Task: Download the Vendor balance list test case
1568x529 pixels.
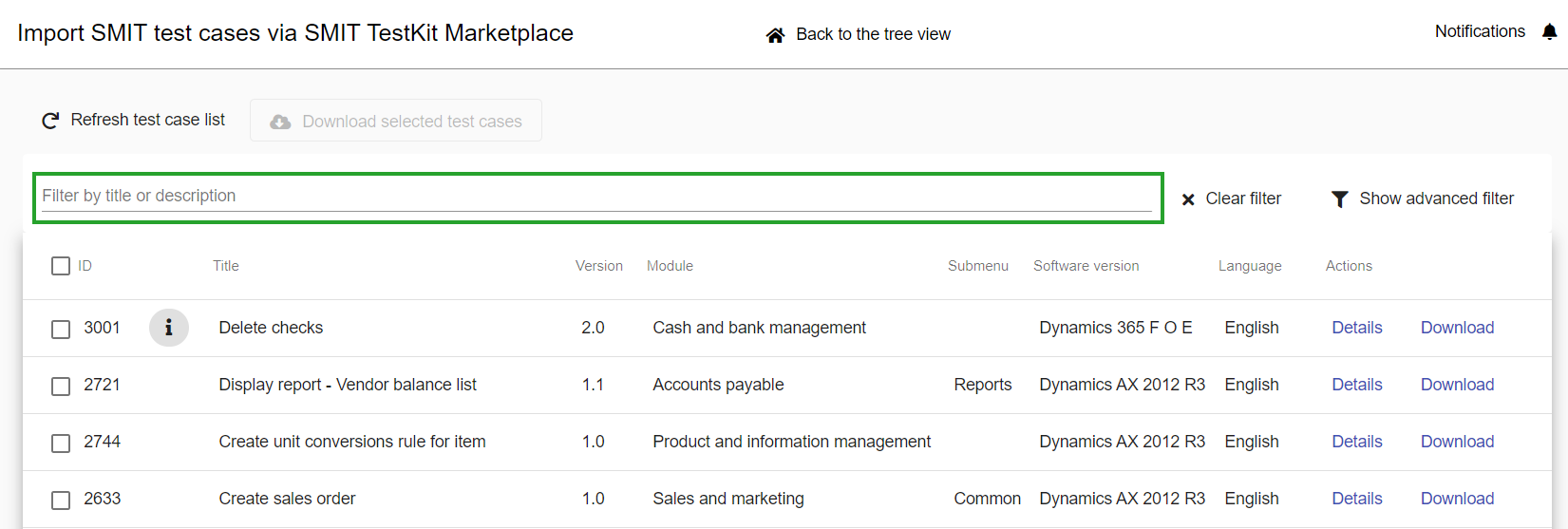Action: pos(1457,385)
